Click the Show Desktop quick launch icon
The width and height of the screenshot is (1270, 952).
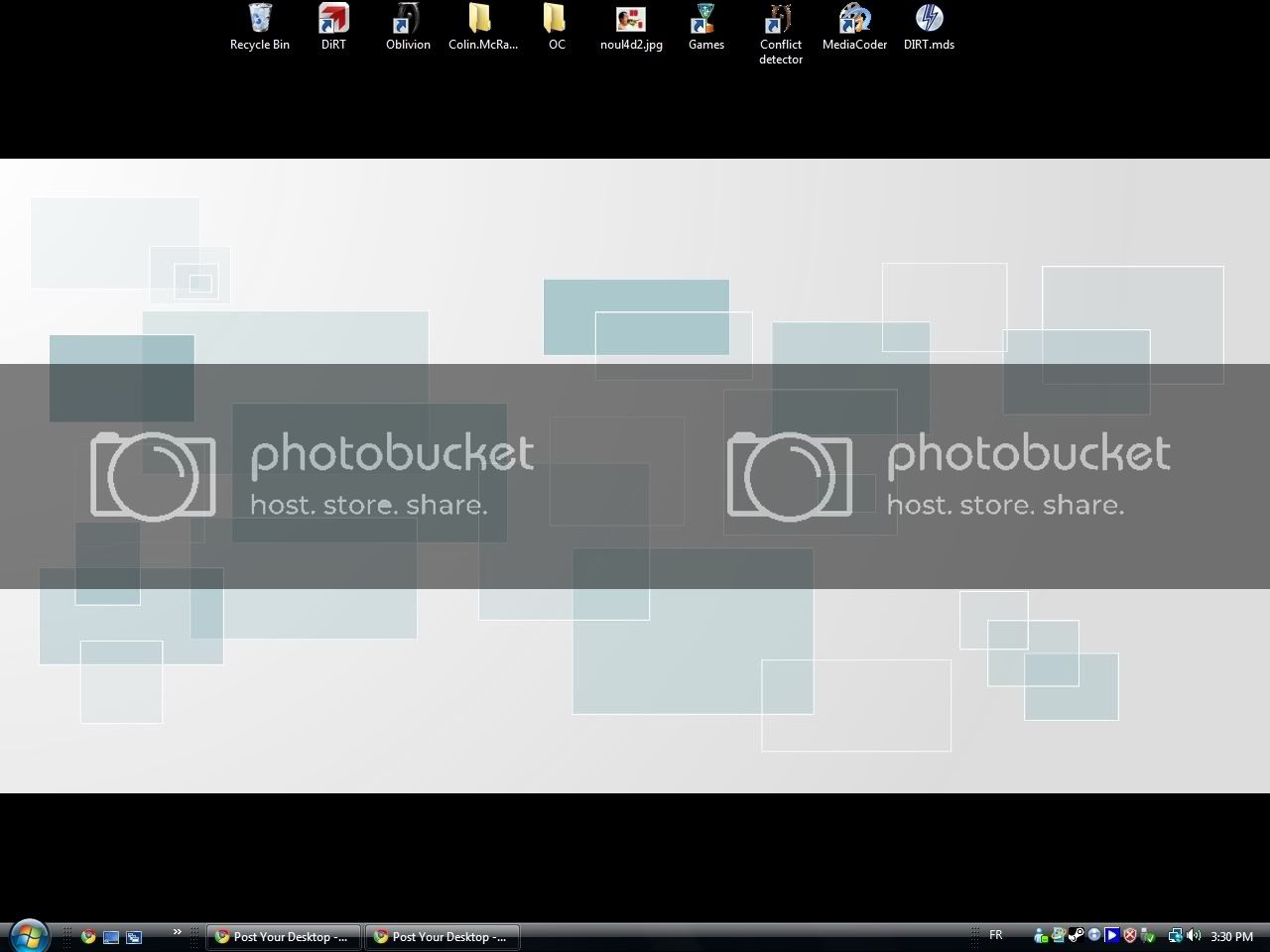point(111,936)
